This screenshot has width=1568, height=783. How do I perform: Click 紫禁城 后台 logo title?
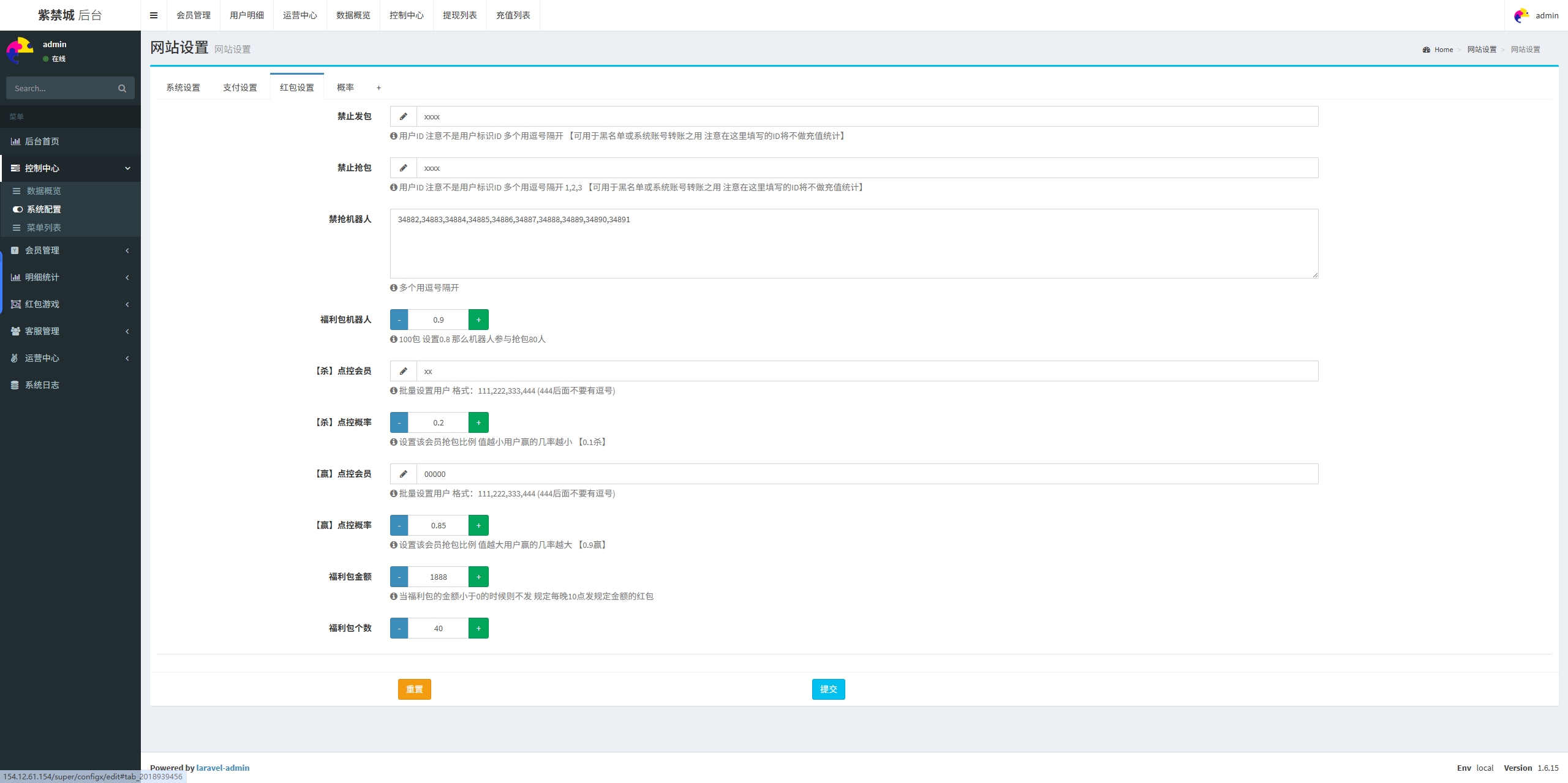coord(70,15)
